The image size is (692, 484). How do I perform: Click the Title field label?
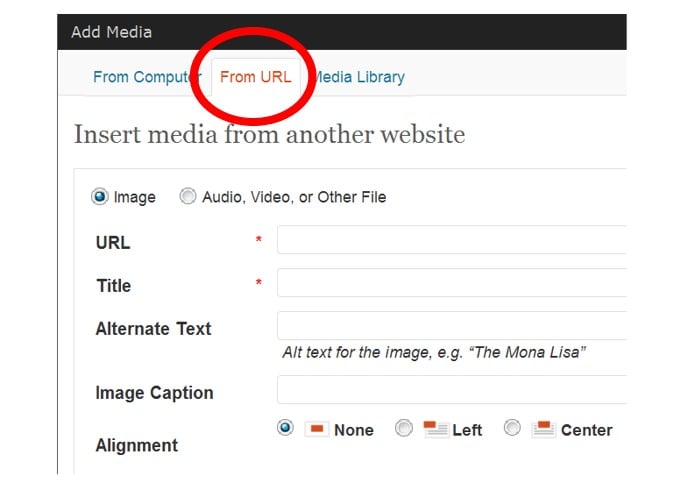[x=114, y=286]
